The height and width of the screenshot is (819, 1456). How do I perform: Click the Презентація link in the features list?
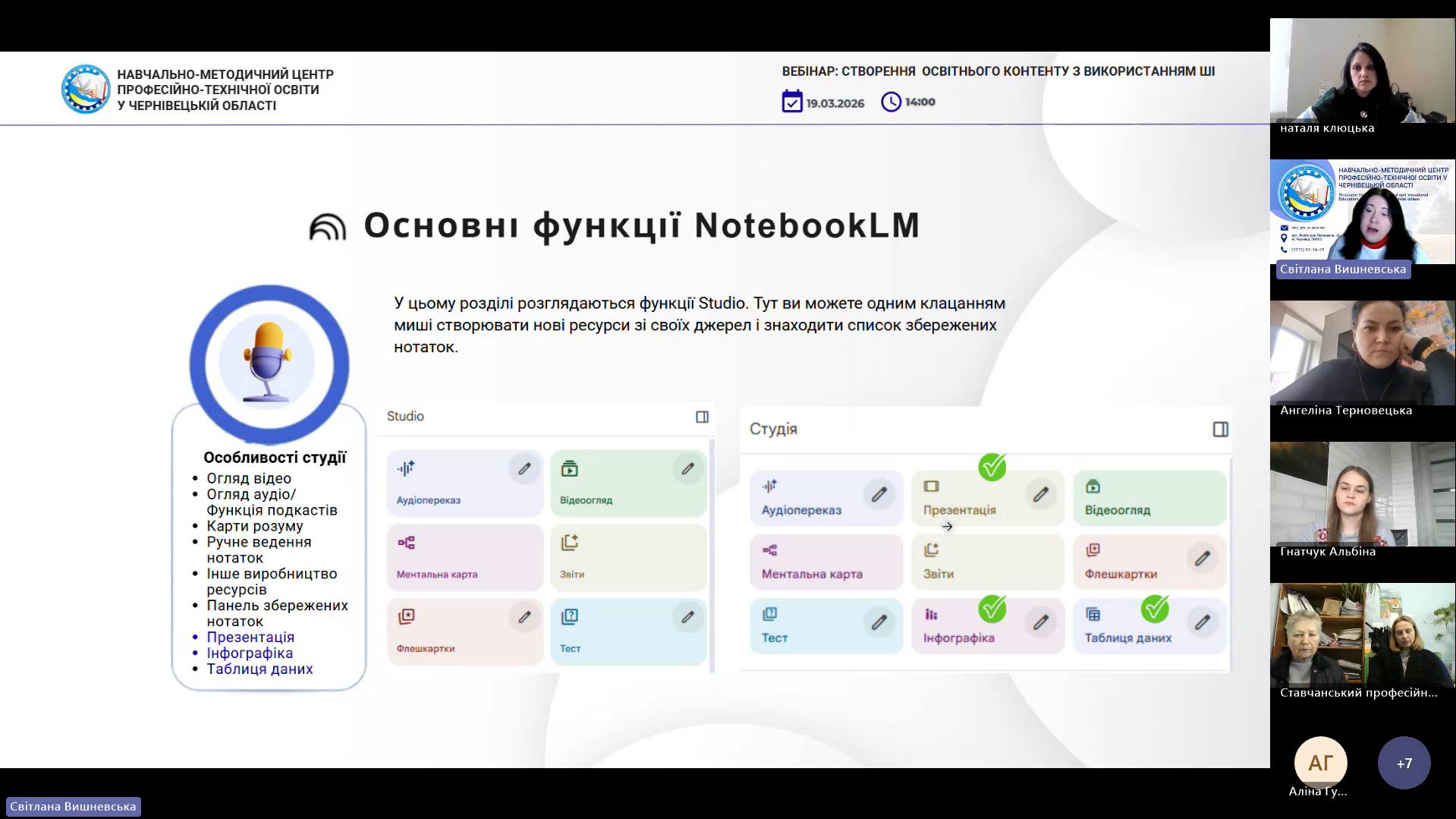click(250, 638)
